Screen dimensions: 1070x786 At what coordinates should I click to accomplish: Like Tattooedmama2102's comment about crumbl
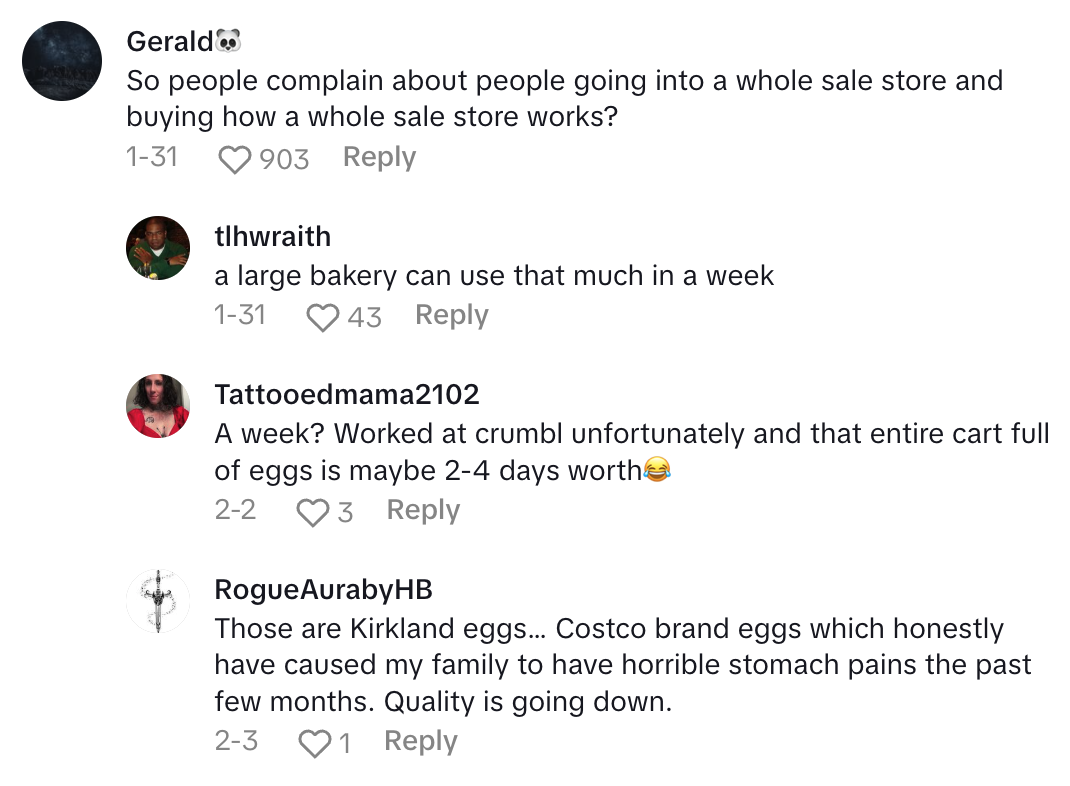pyautogui.click(x=313, y=512)
